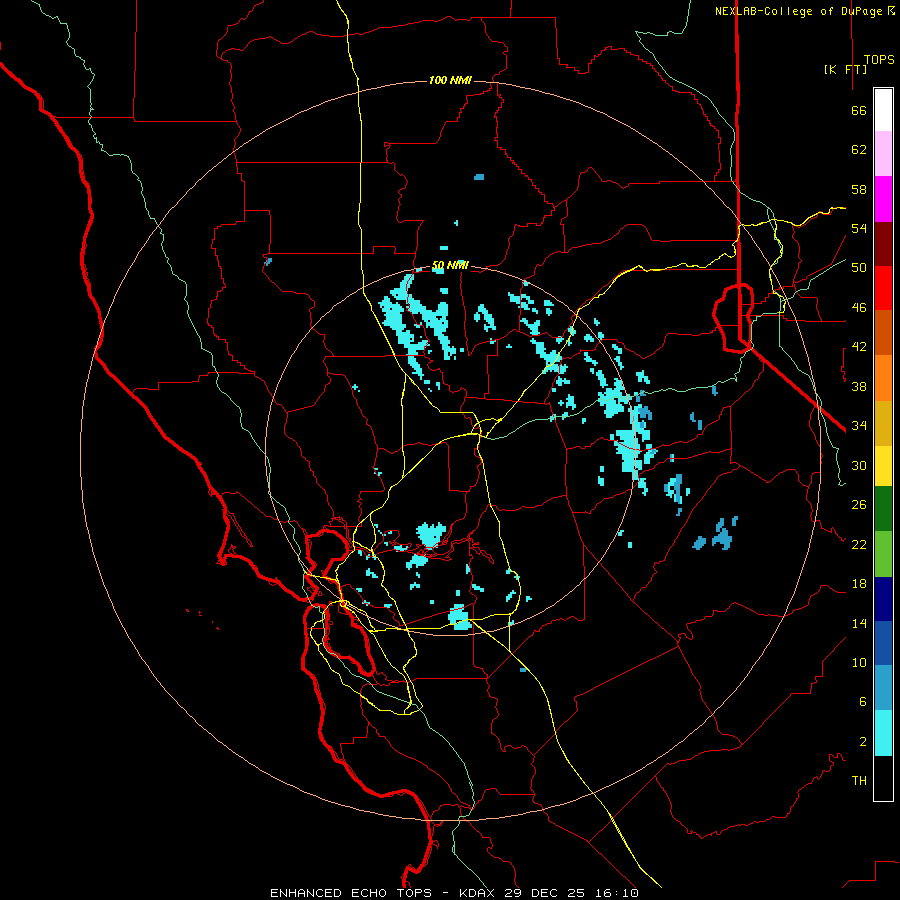900x900 pixels.
Task: Click the "18" legend value
Action: (x=859, y=584)
